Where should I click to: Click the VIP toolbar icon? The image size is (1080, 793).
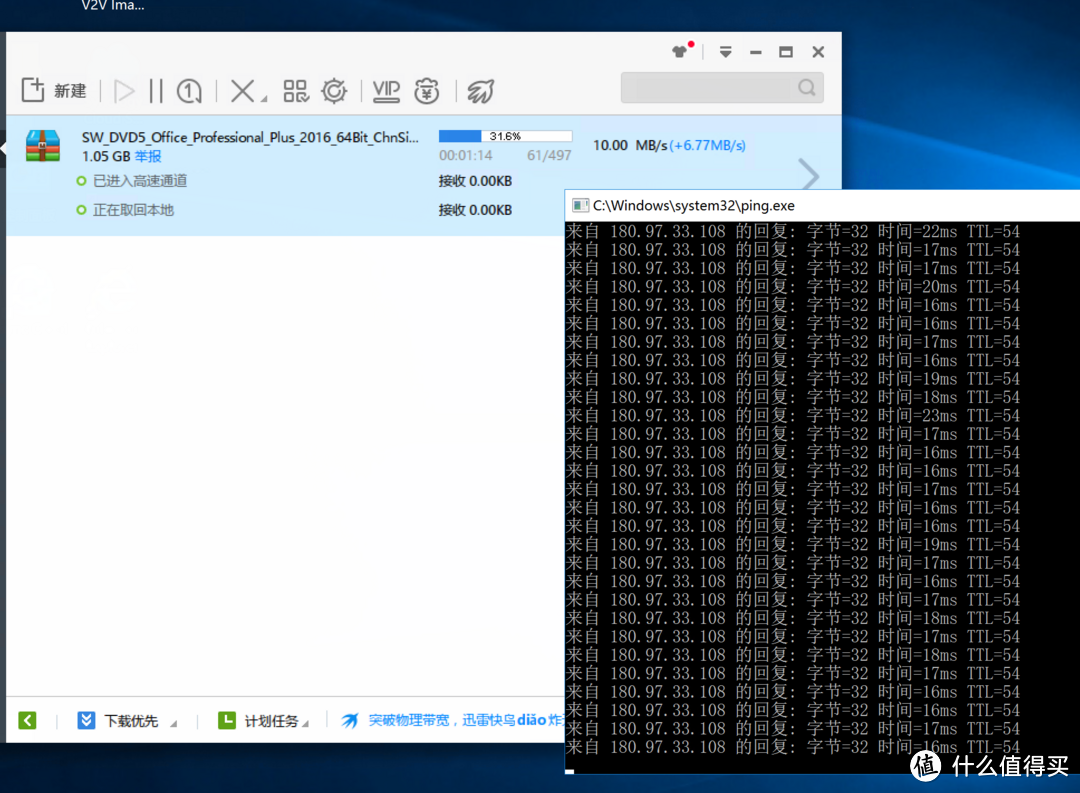pos(386,91)
